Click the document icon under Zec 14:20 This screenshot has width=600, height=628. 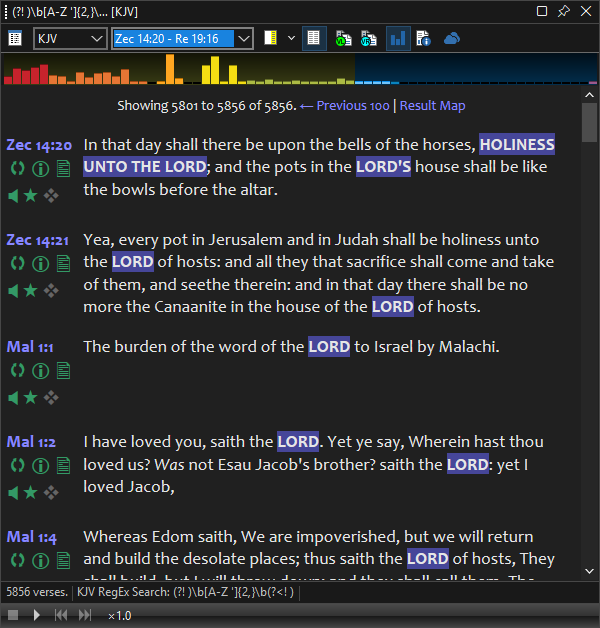coord(63,169)
